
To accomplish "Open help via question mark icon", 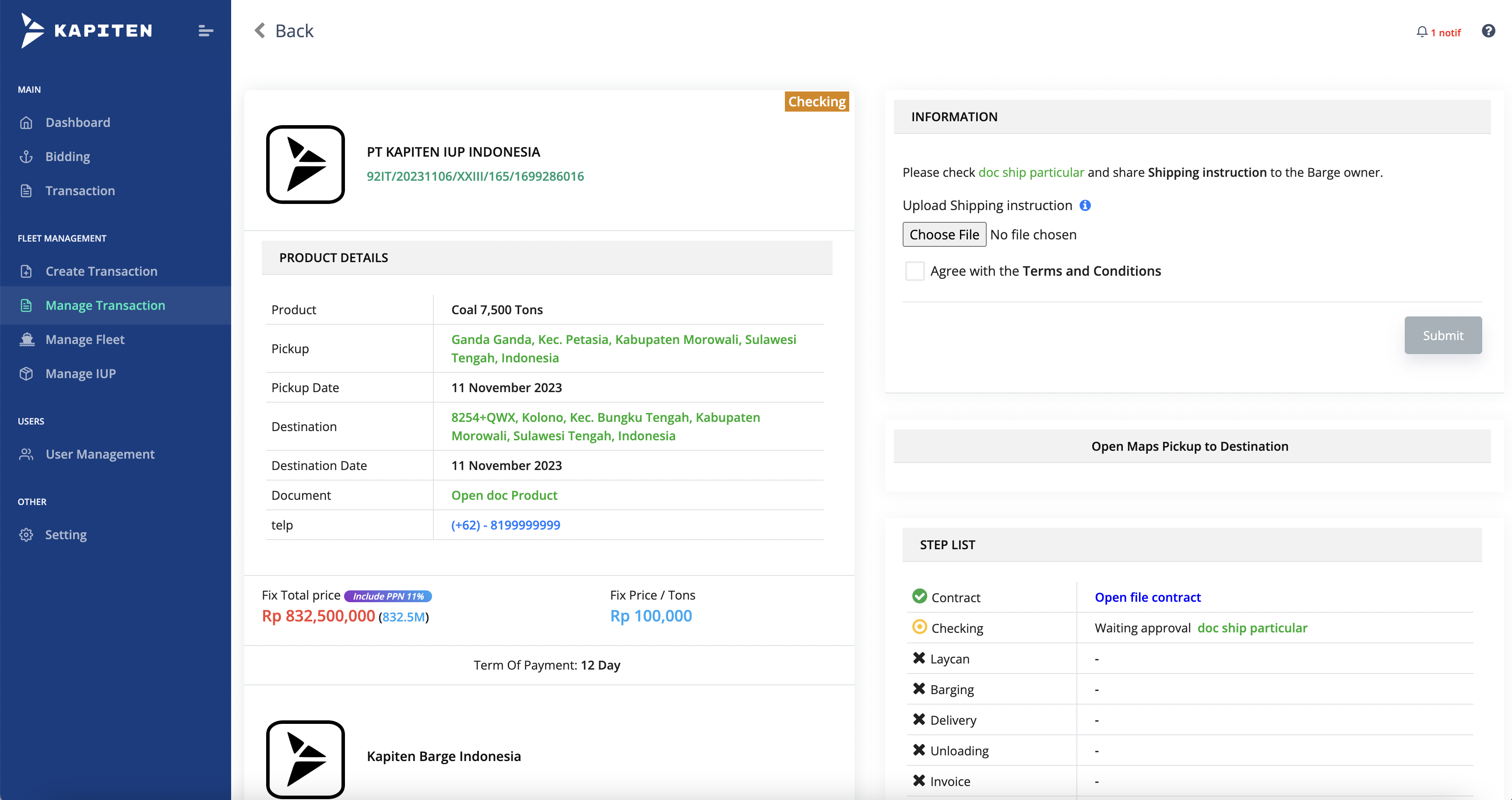I will 1488,31.
